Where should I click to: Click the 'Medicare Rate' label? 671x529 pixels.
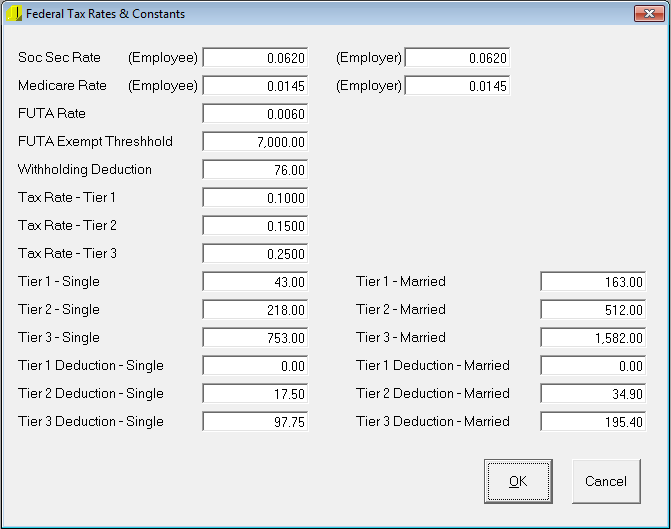tap(62, 85)
